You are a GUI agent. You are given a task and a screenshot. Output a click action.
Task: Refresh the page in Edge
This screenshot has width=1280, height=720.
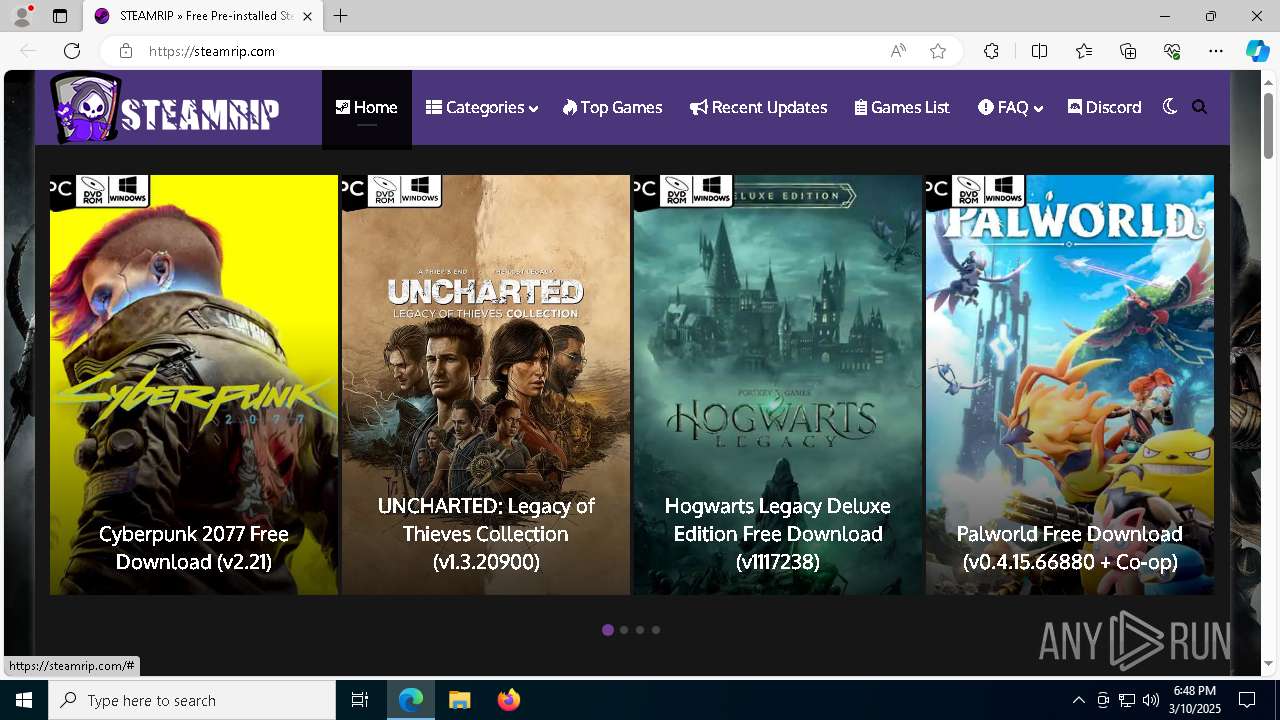[x=72, y=51]
